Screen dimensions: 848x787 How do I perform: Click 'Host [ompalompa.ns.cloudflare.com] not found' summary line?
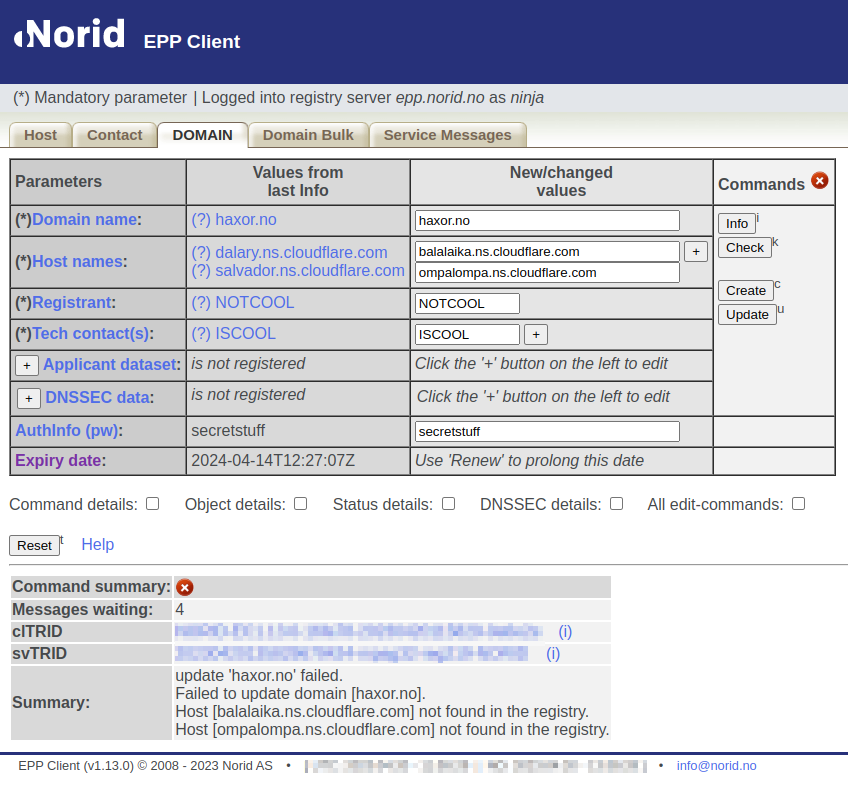point(392,730)
